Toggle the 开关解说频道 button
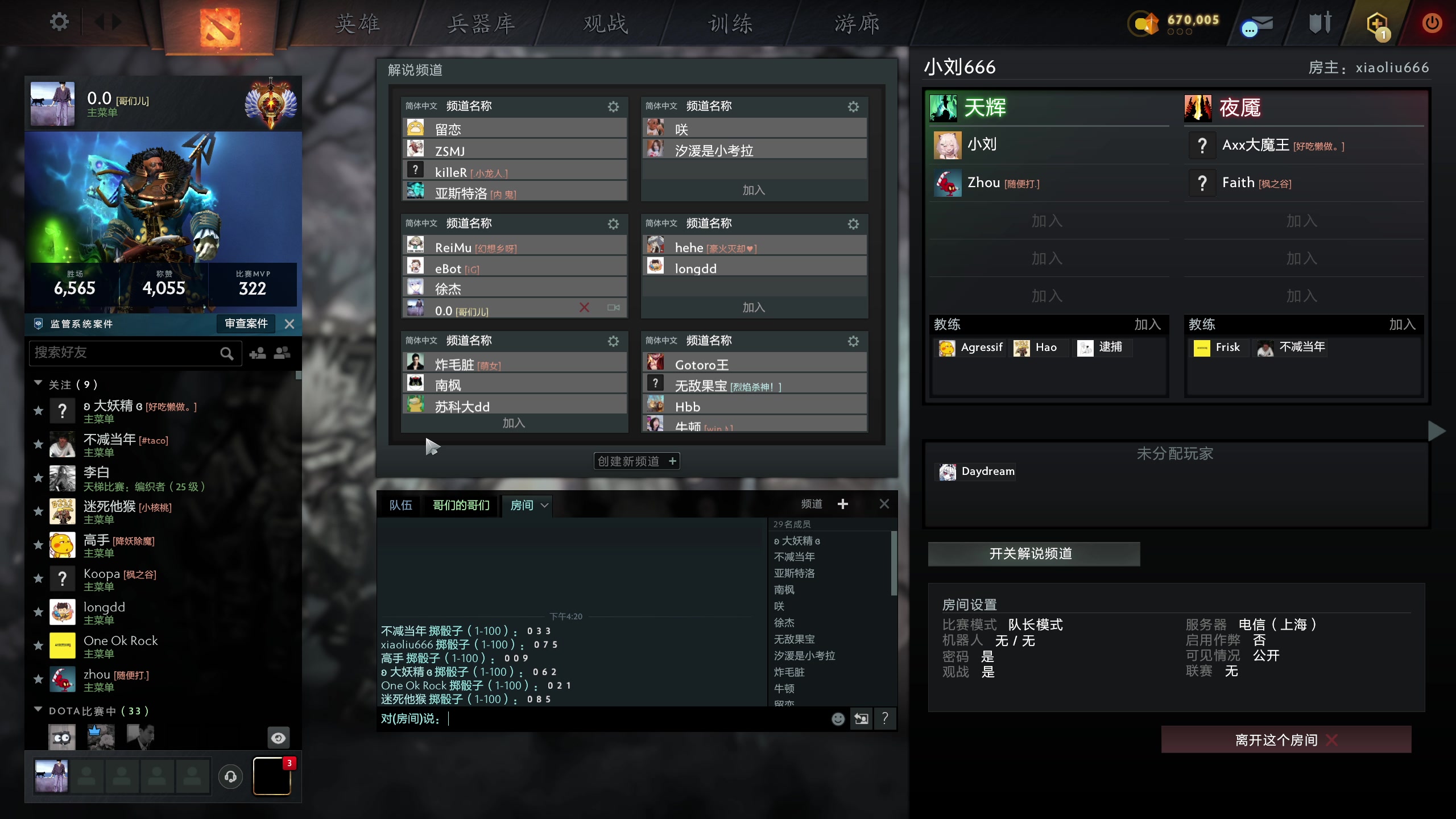 [x=1033, y=554]
